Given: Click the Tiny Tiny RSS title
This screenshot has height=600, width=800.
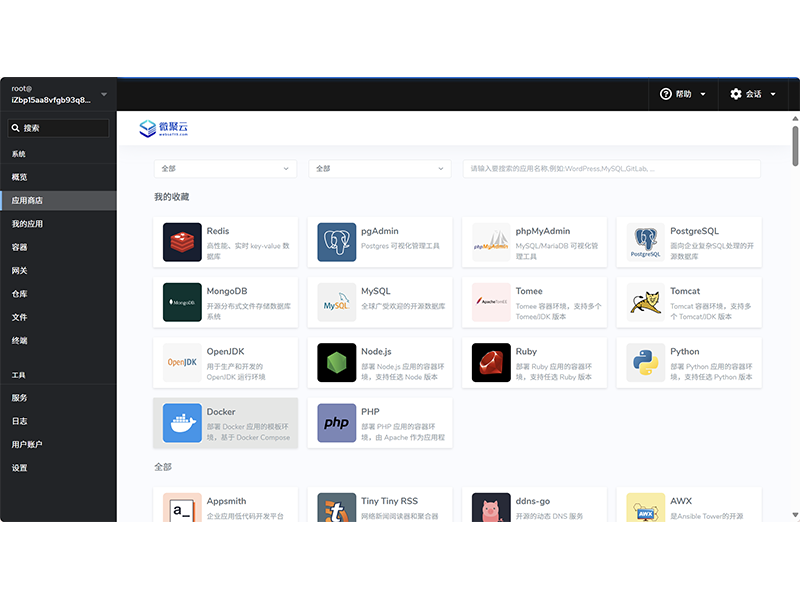Looking at the screenshot, I should [389, 502].
